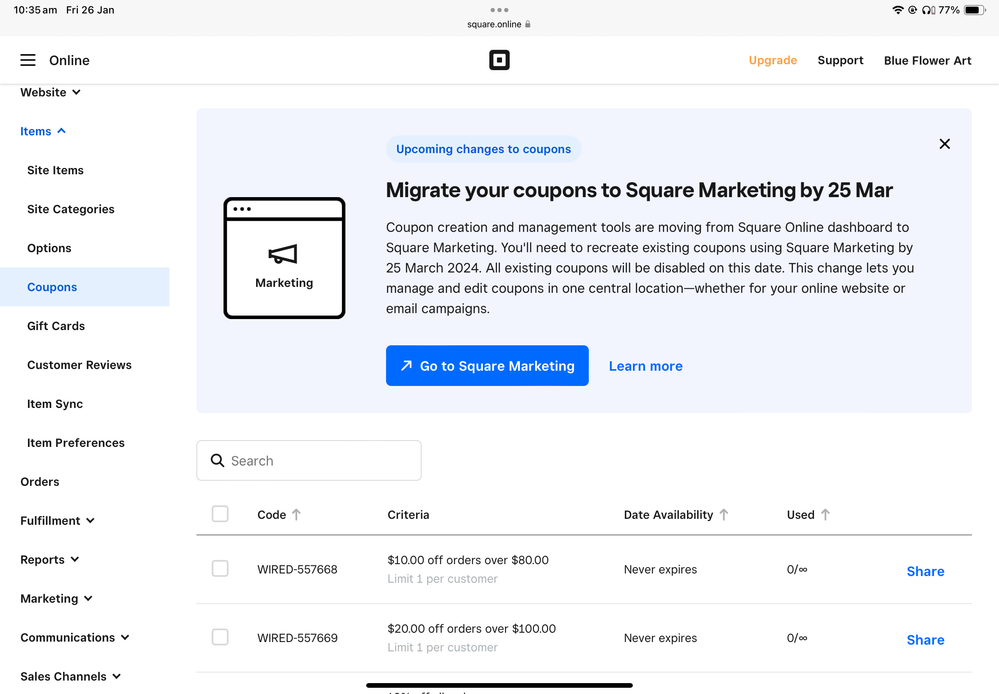Viewport: 999px width, 694px height.
Task: Dismiss the coupon migration banner
Action: point(944,144)
